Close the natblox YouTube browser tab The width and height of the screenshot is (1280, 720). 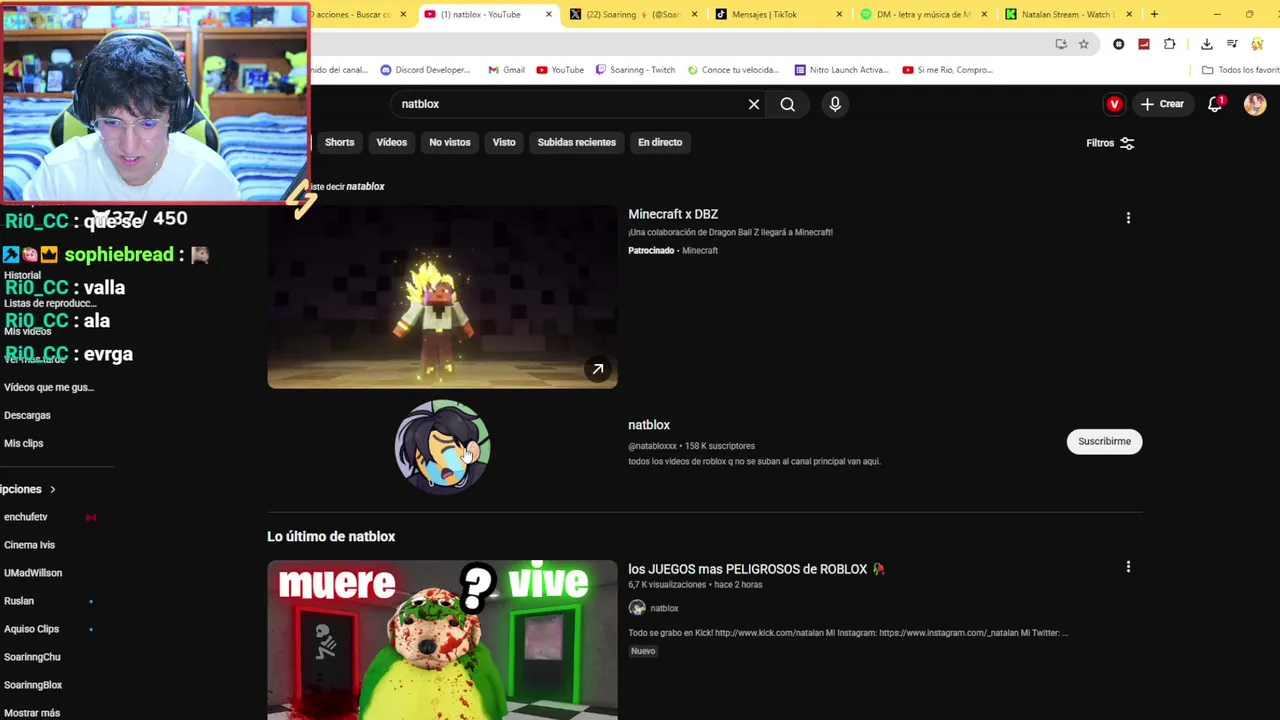click(548, 14)
